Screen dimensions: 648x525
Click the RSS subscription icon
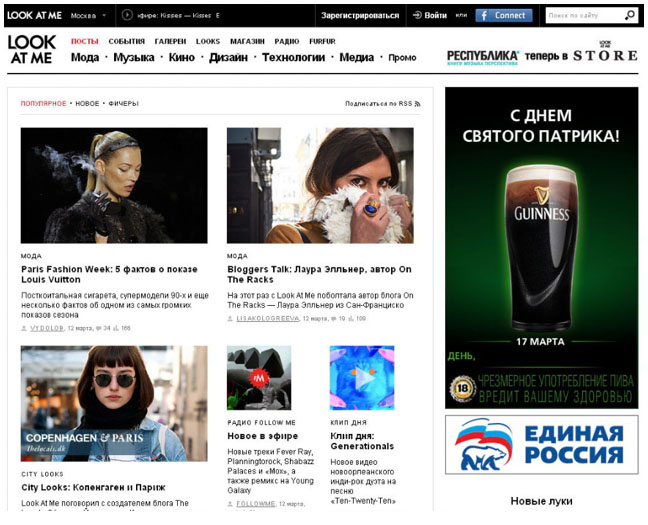pyautogui.click(x=417, y=104)
